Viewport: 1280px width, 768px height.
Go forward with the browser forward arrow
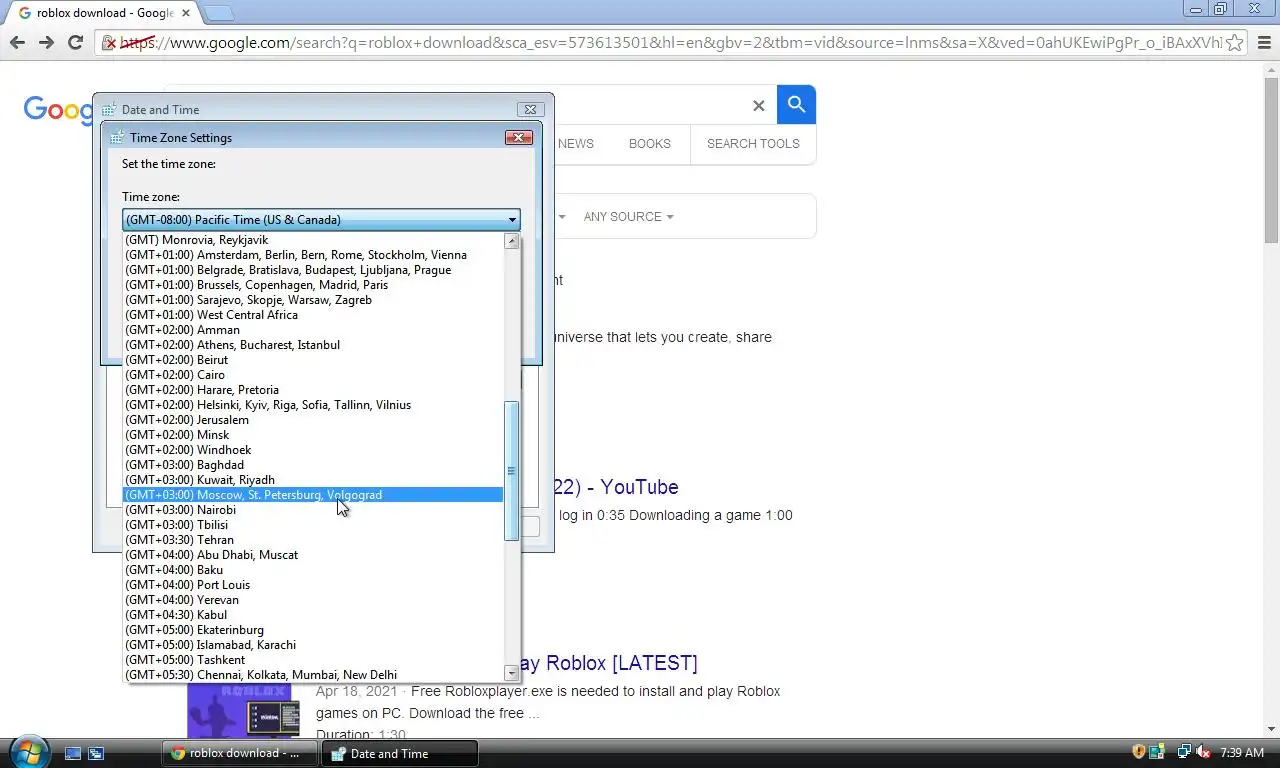46,42
